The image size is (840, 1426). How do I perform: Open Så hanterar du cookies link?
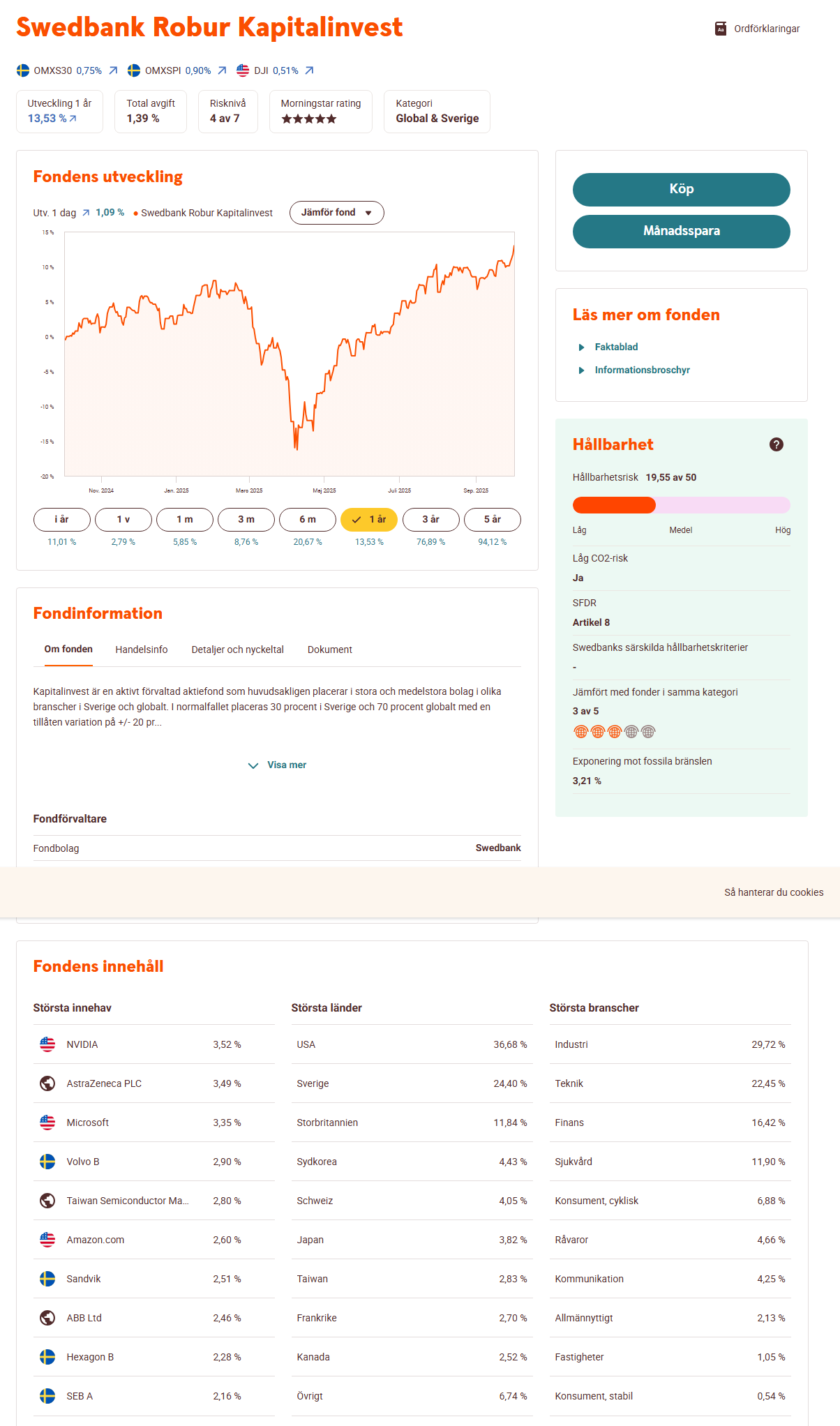pyautogui.click(x=774, y=892)
